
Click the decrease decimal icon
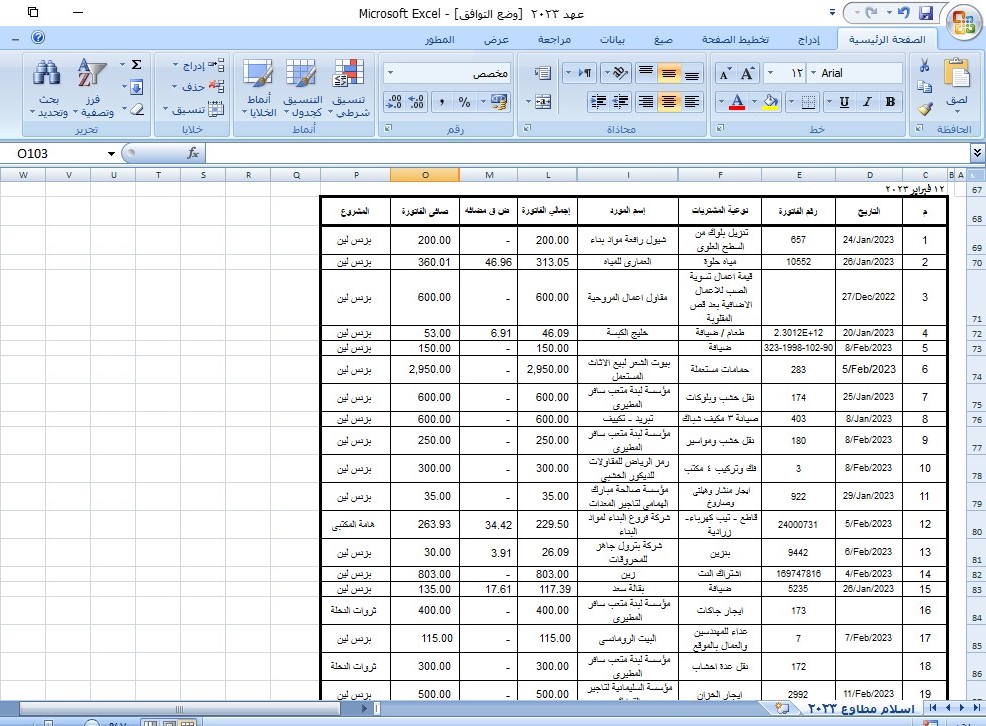click(394, 102)
